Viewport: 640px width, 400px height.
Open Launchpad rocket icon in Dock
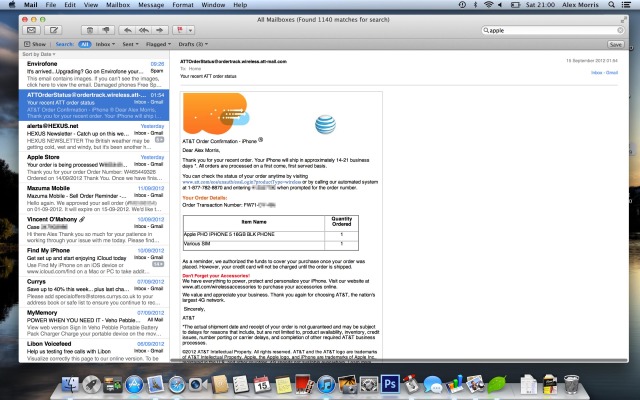point(91,384)
